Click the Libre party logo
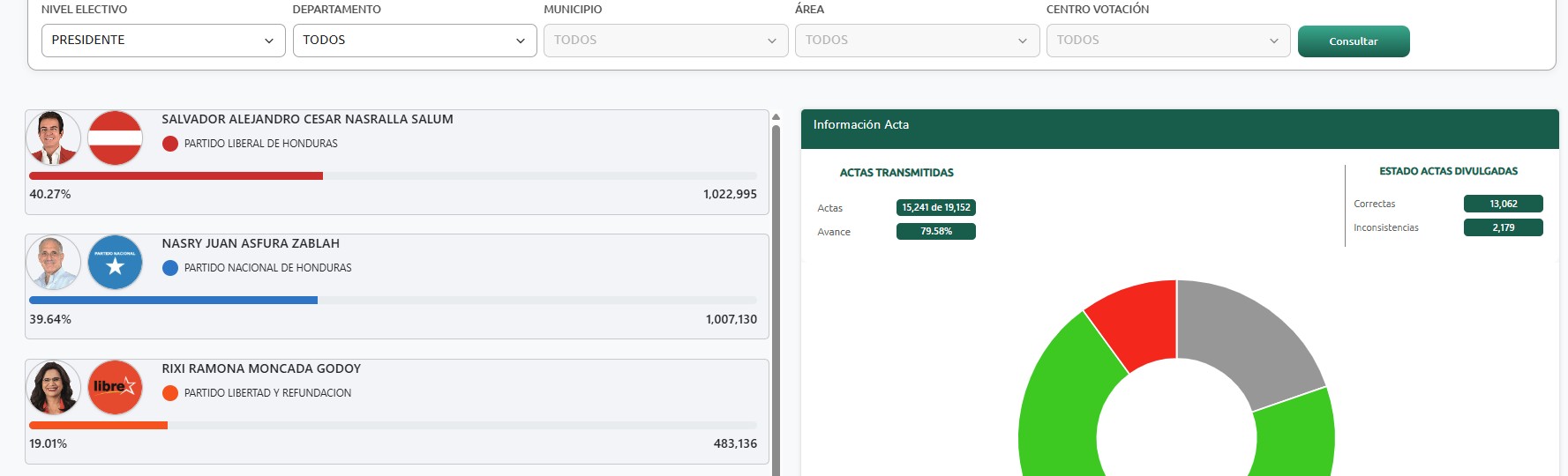1568x476 pixels. click(116, 388)
